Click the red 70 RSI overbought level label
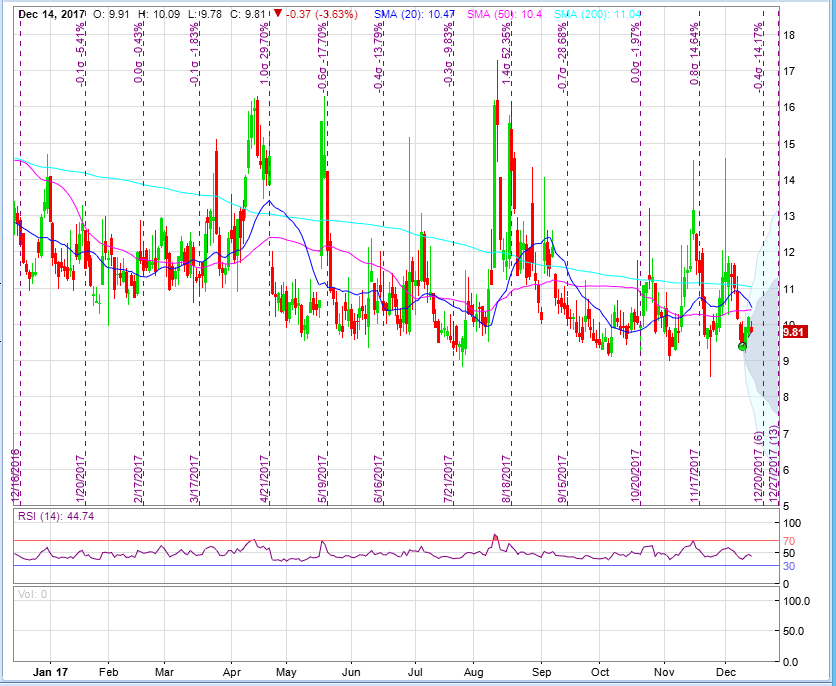Image resolution: width=836 pixels, height=686 pixels. point(789,541)
